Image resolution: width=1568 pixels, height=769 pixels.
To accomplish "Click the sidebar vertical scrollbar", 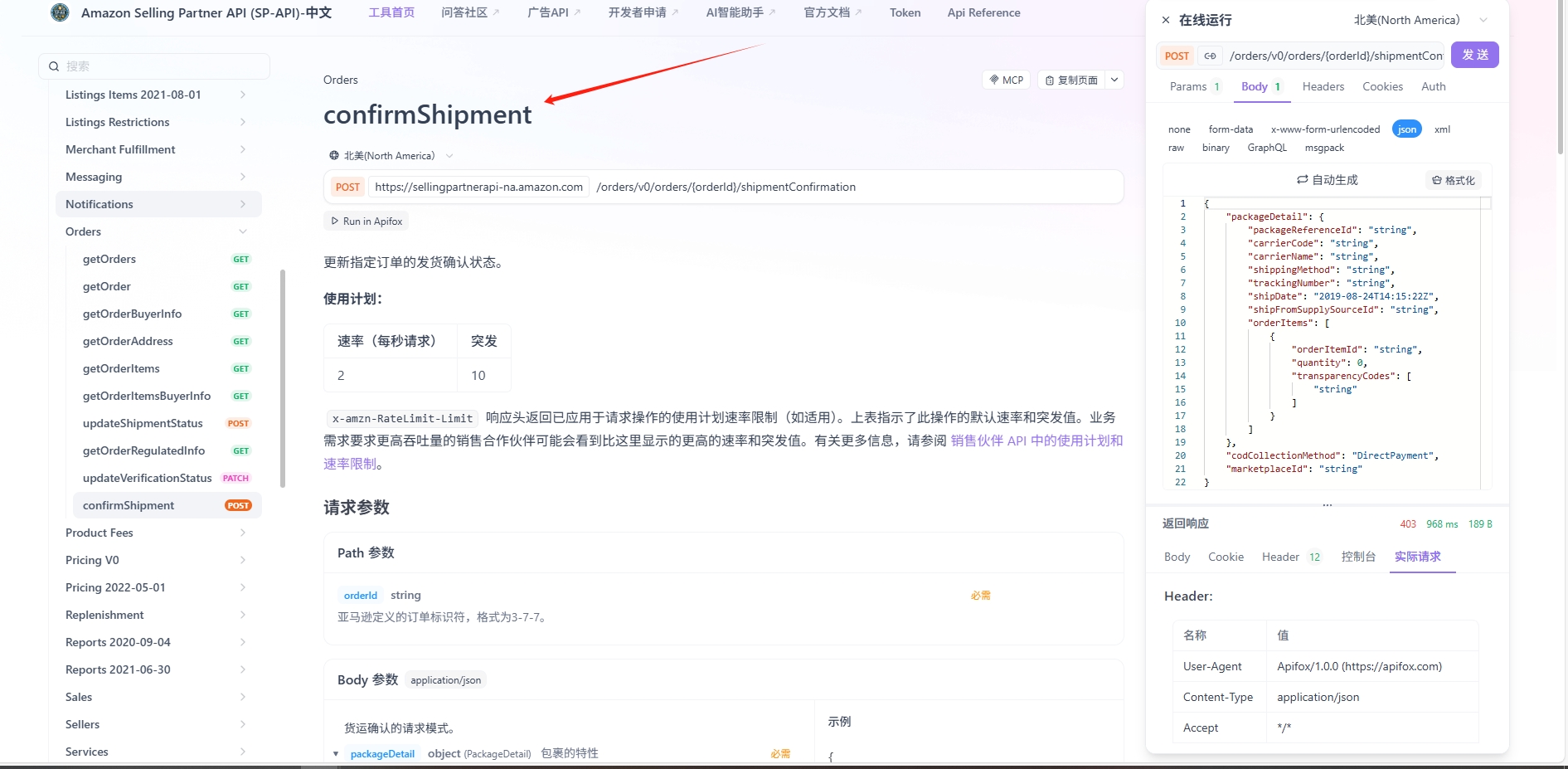I will point(283,378).
